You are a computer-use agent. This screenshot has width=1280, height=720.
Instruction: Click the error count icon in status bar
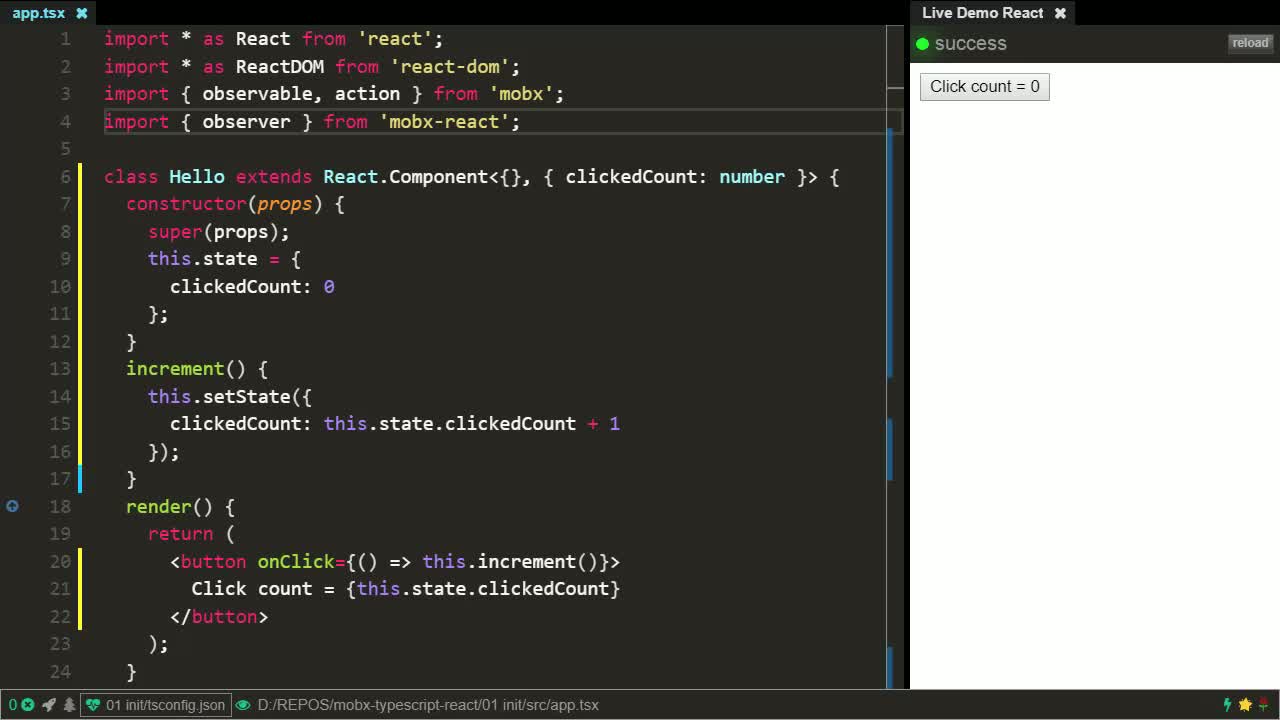coord(27,705)
